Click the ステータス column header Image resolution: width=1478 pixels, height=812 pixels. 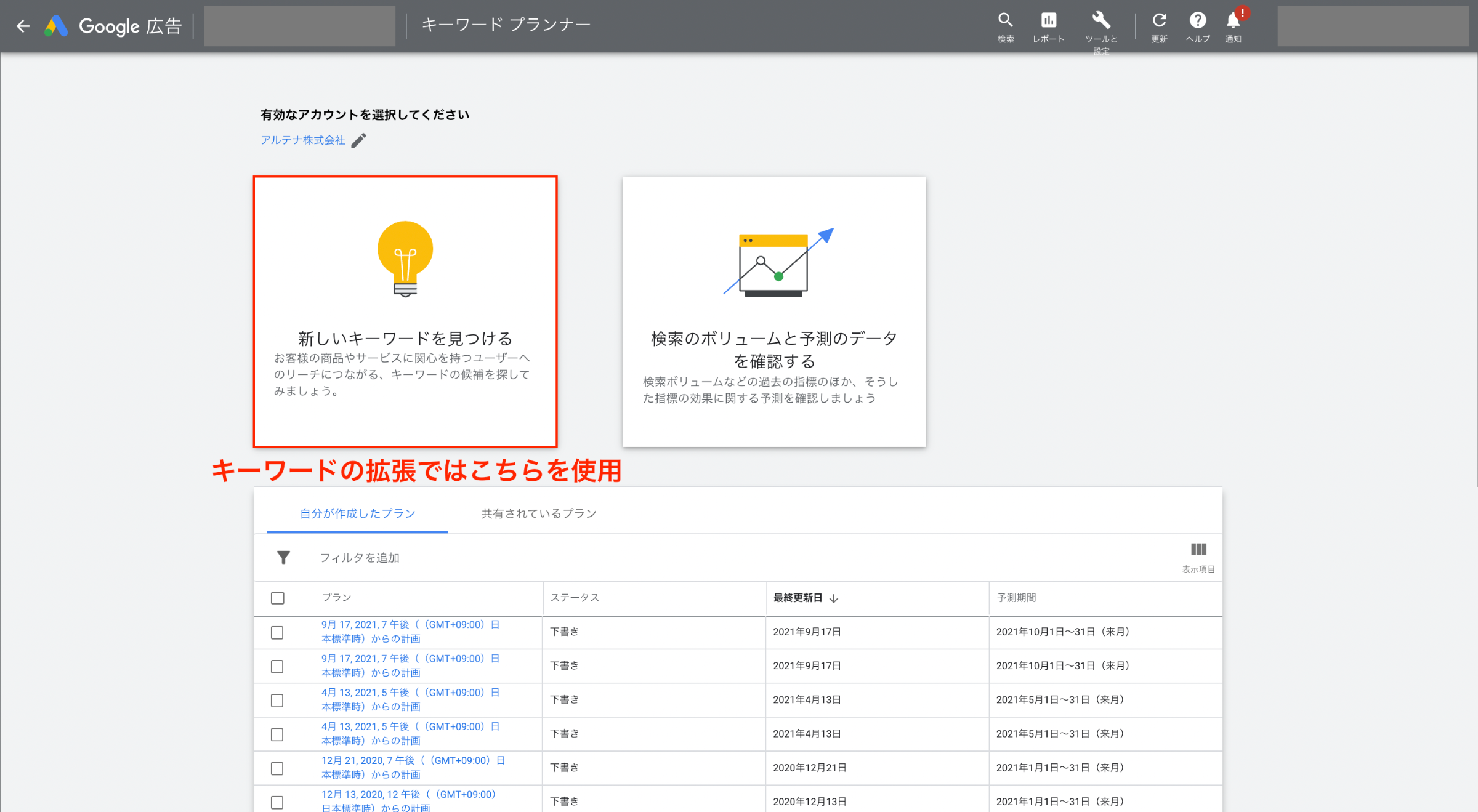(x=575, y=598)
